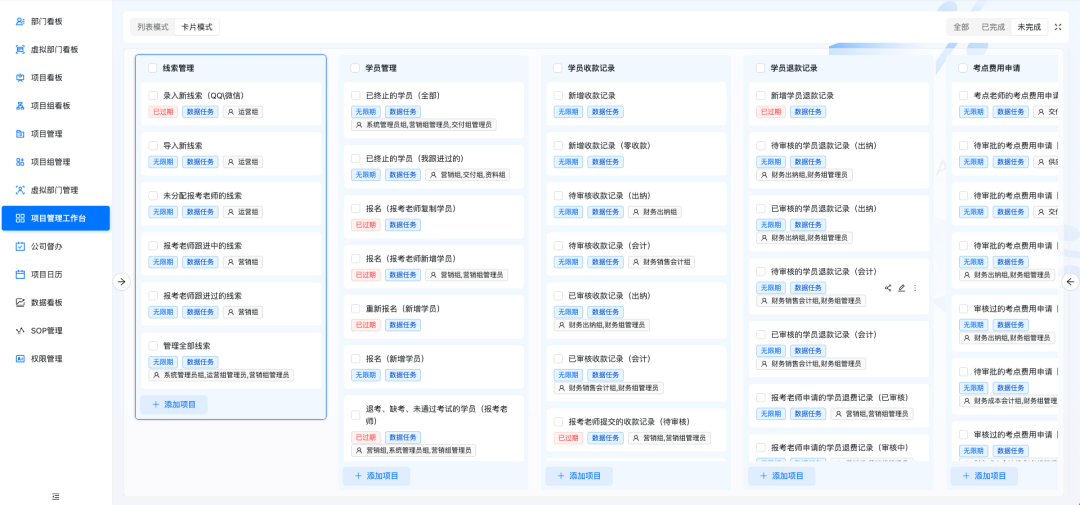Open 数据看板 in the sidebar
This screenshot has height=505, width=1080.
55,302
